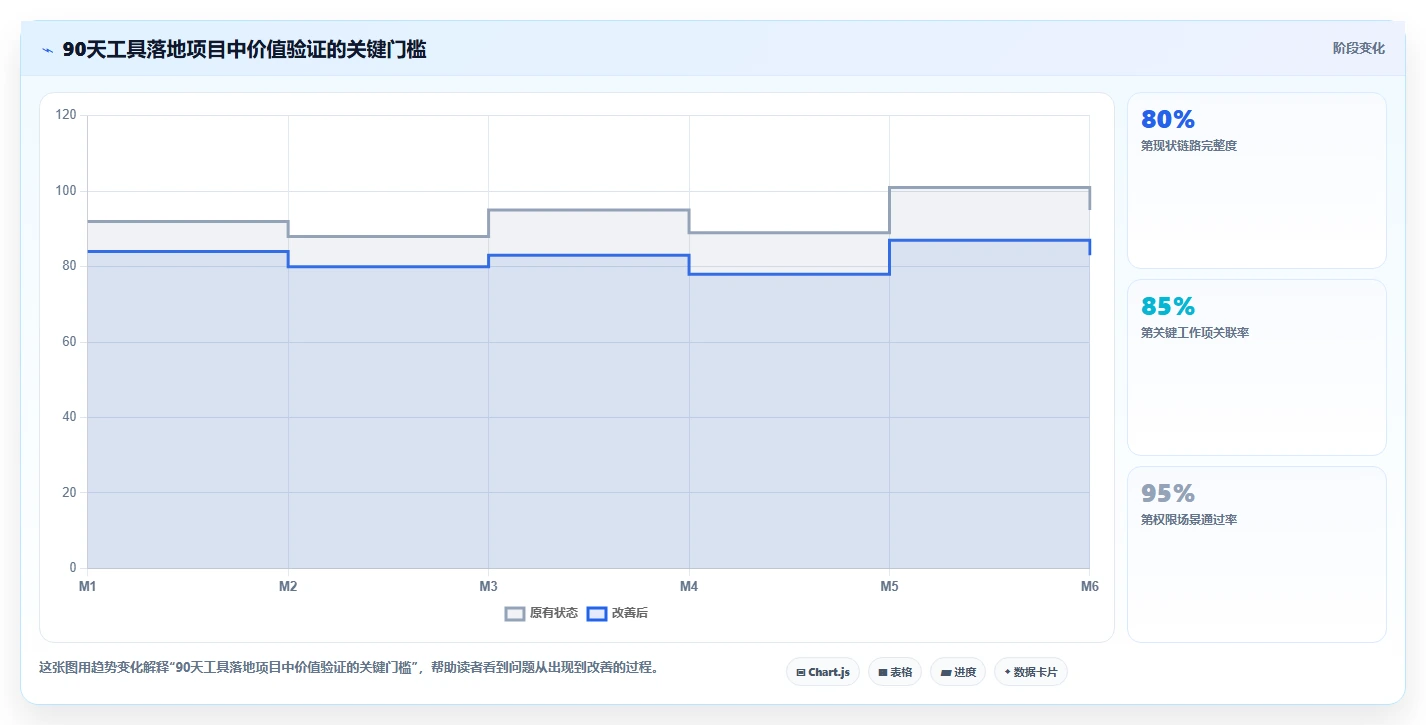Click the M3 axis label

click(488, 587)
